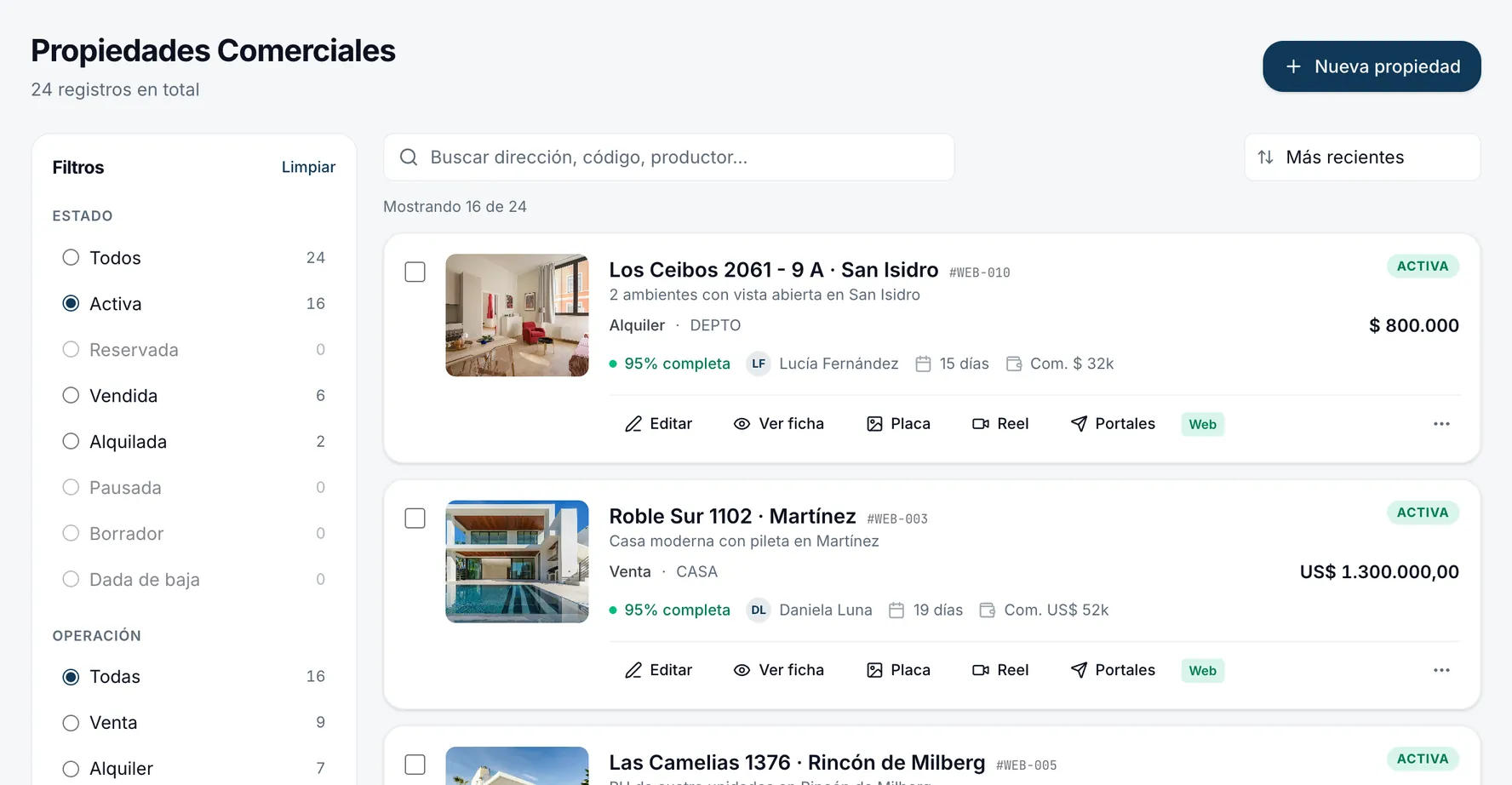Select the Venta operation radio button
Screen dimensions: 1512x785
[x=71, y=723]
